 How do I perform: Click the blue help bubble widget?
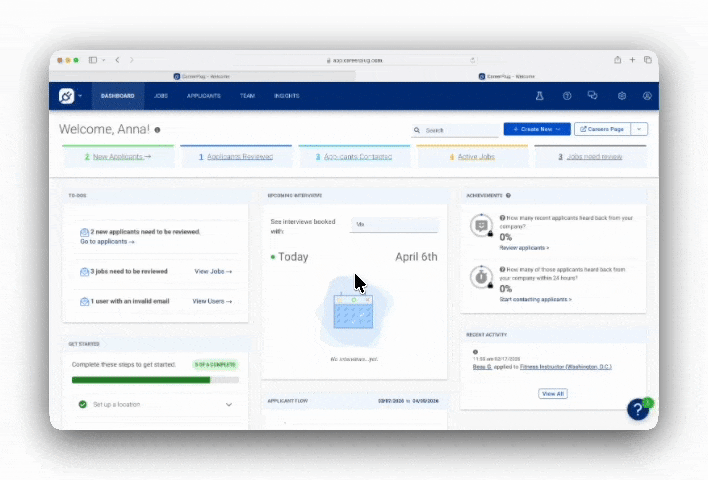tap(638, 409)
